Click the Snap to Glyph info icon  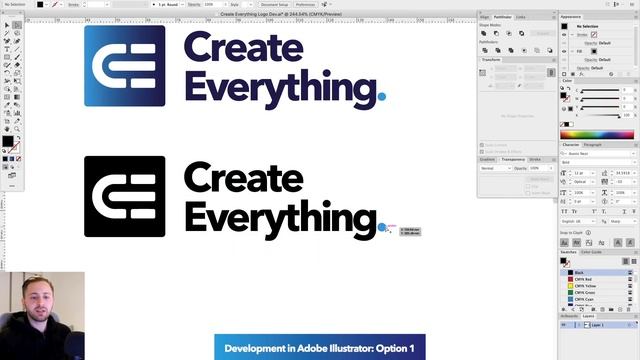tap(588, 233)
